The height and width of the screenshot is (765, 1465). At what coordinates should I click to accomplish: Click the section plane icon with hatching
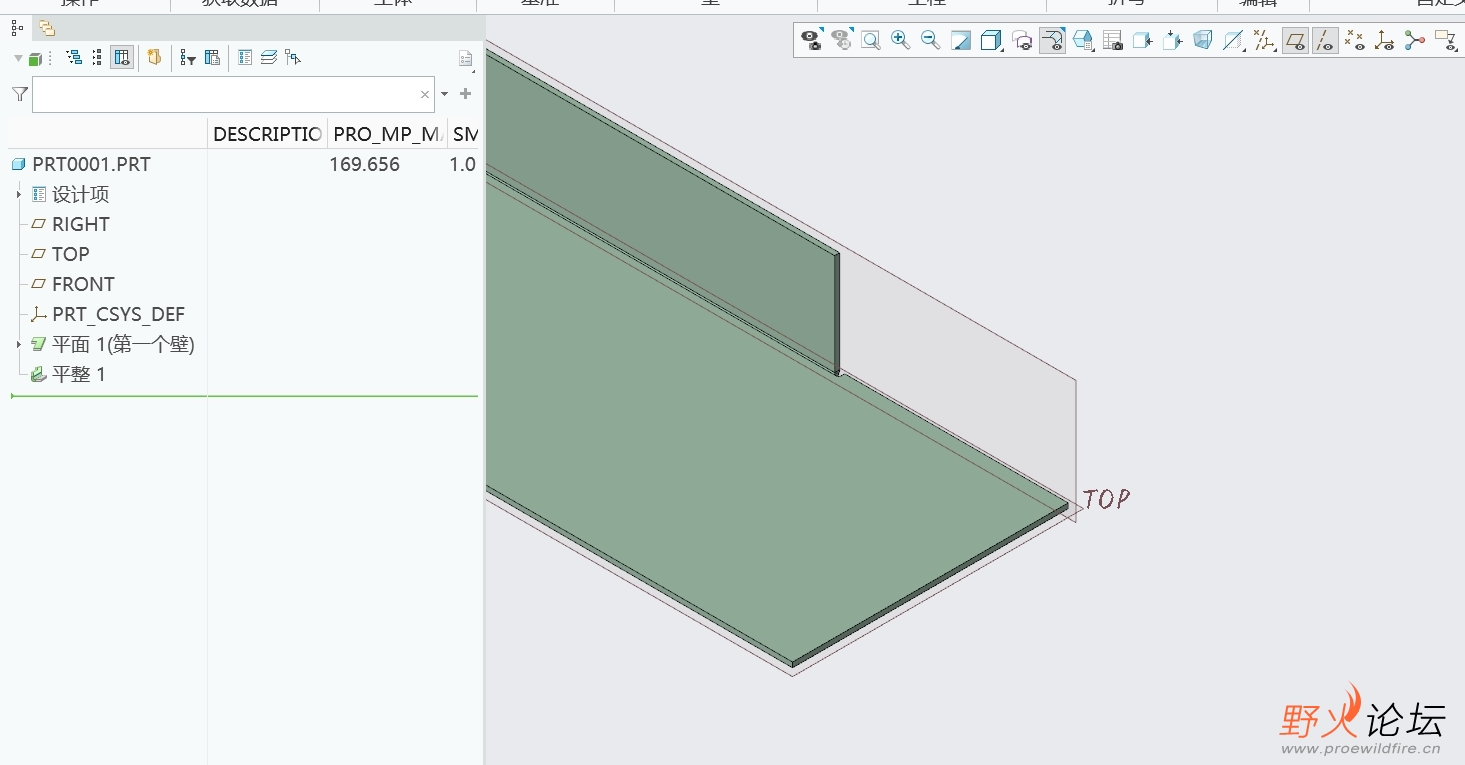[x=1234, y=40]
